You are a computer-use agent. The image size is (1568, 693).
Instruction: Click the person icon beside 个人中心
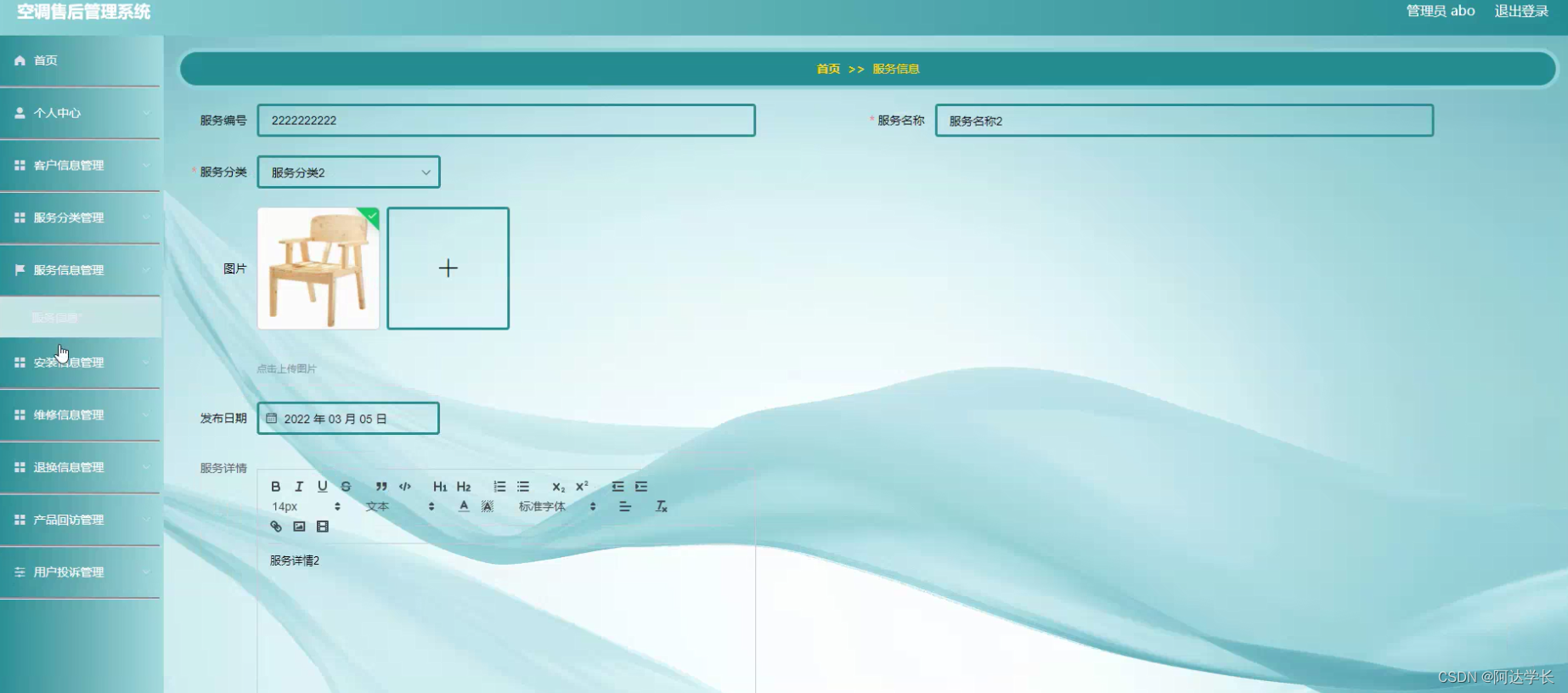pos(20,113)
